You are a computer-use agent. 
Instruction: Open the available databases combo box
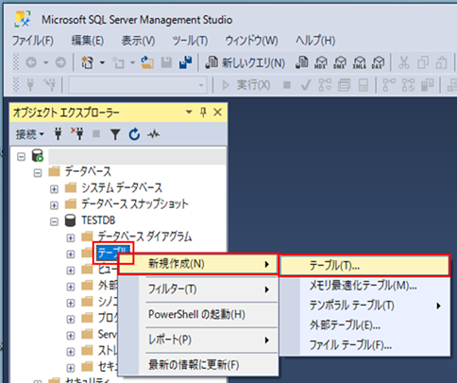tap(138, 85)
